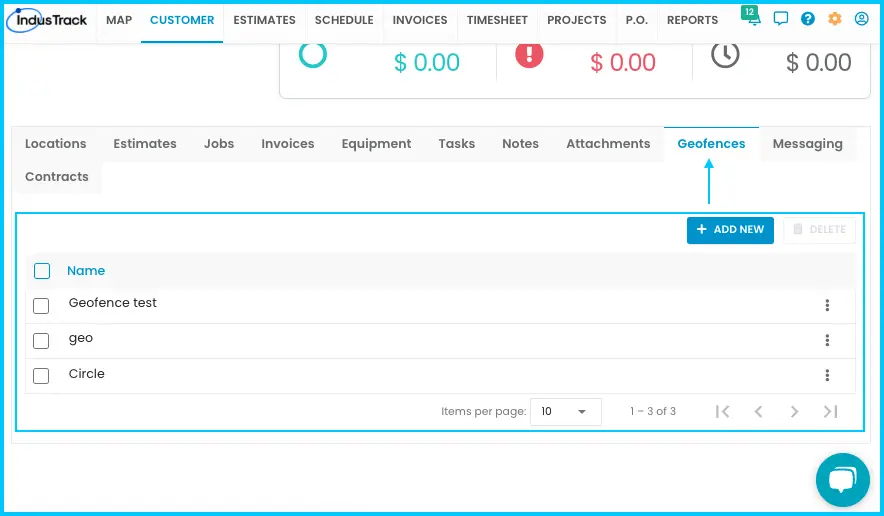
Task: Open the three-dot menu for Geofence test
Action: tap(827, 305)
